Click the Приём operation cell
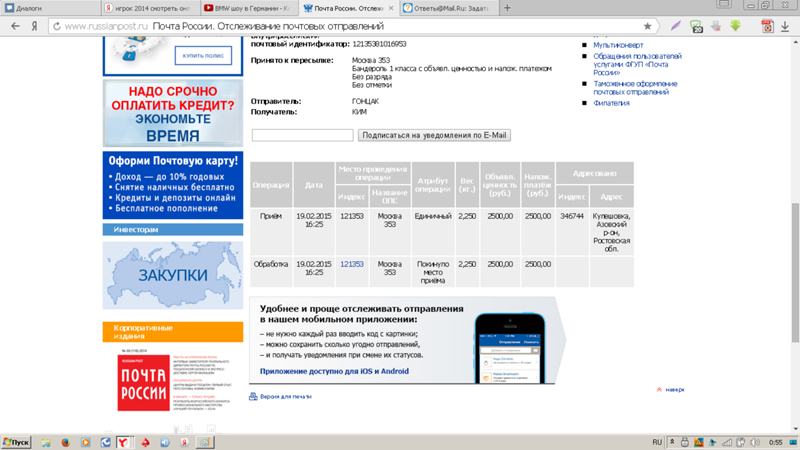The height and width of the screenshot is (450, 800). 271,232
